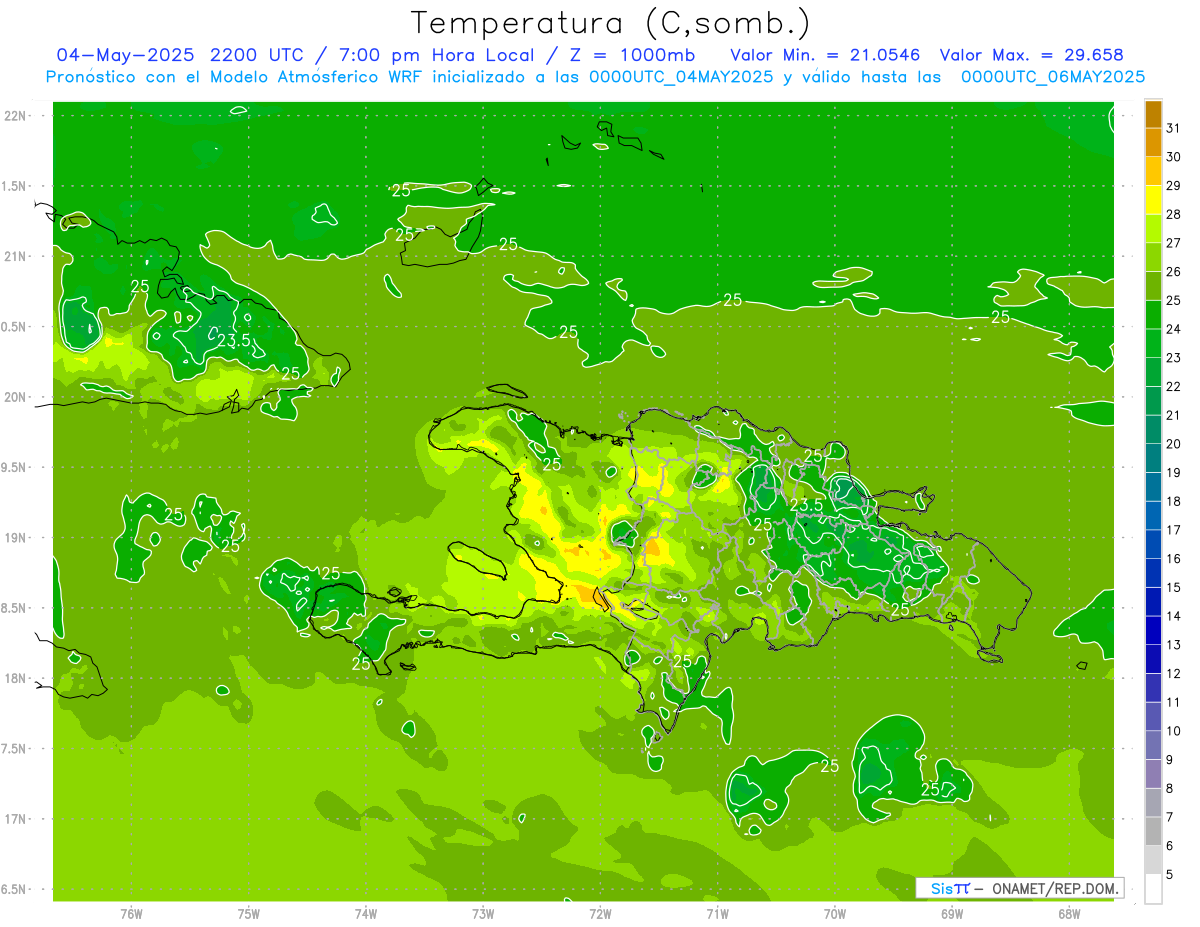Click the "75W" longitude axis label

249,913
